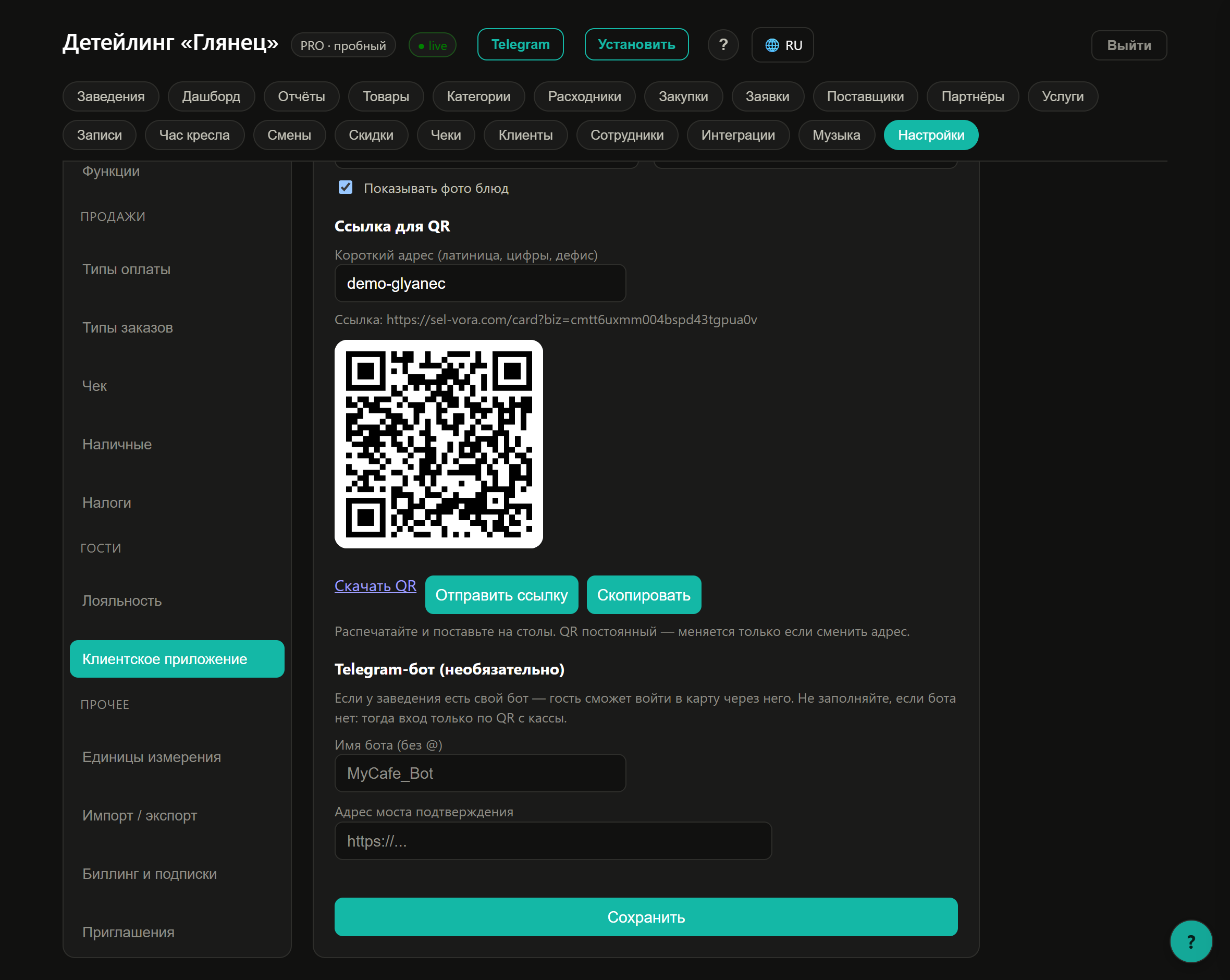Click the 'Ссылка для QR' heading
This screenshot has width=1230, height=980.
(x=392, y=227)
